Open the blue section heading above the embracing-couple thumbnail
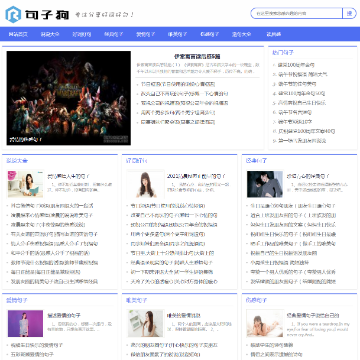The height and width of the screenshot is (360, 360). 256,161
